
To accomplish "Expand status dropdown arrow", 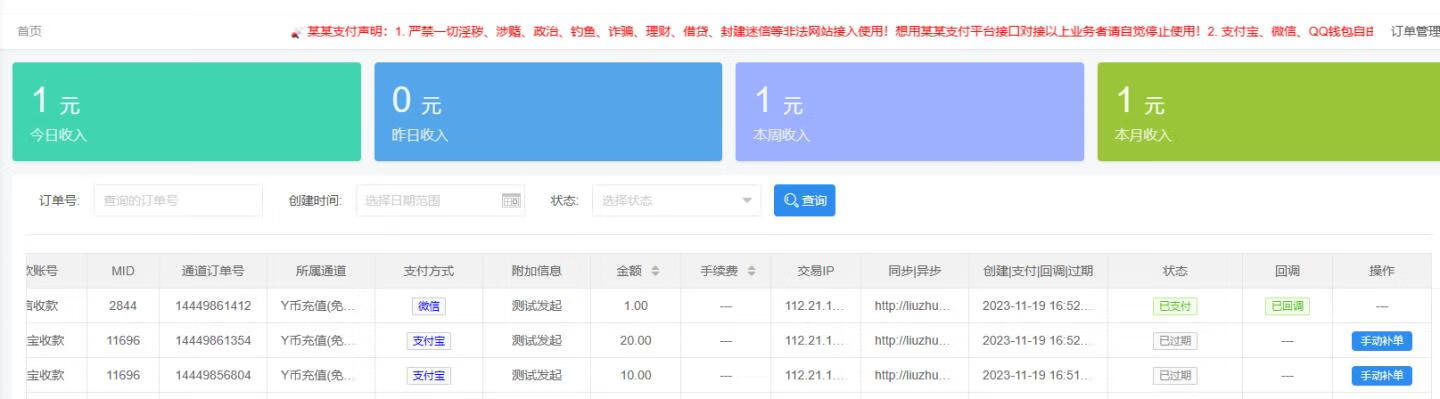I will (x=746, y=201).
